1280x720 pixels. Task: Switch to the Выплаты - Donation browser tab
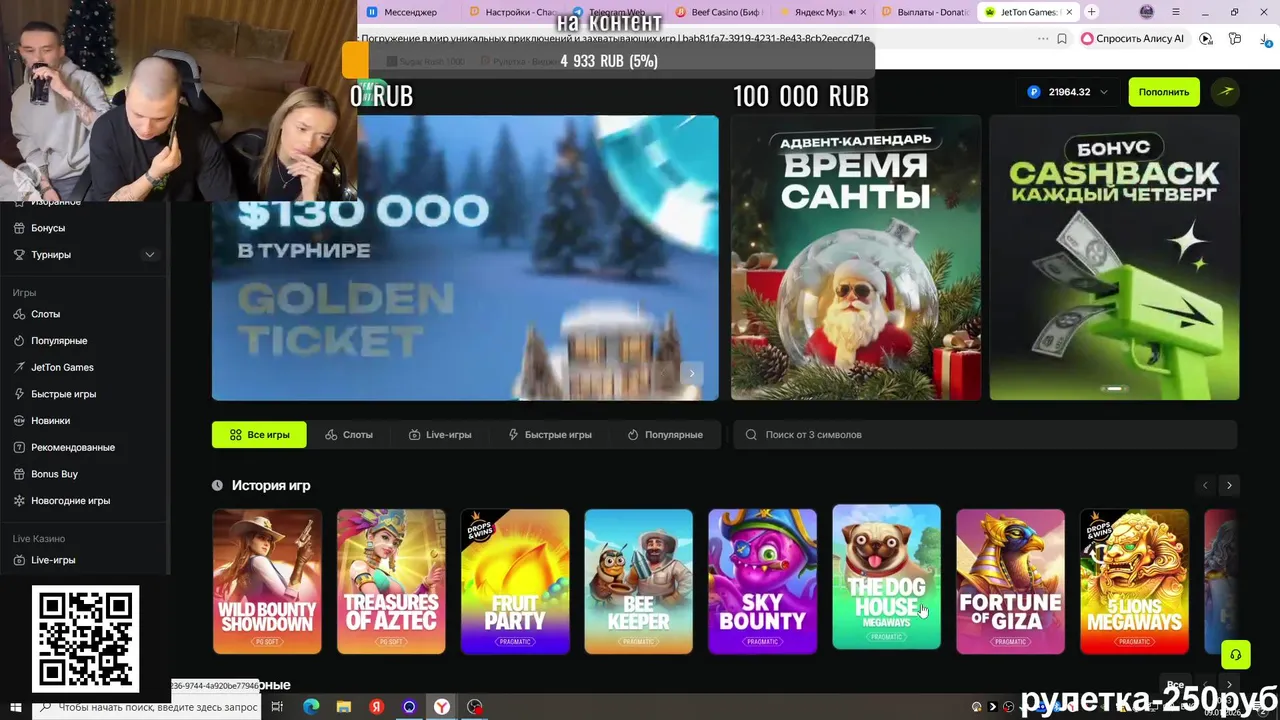(x=925, y=12)
